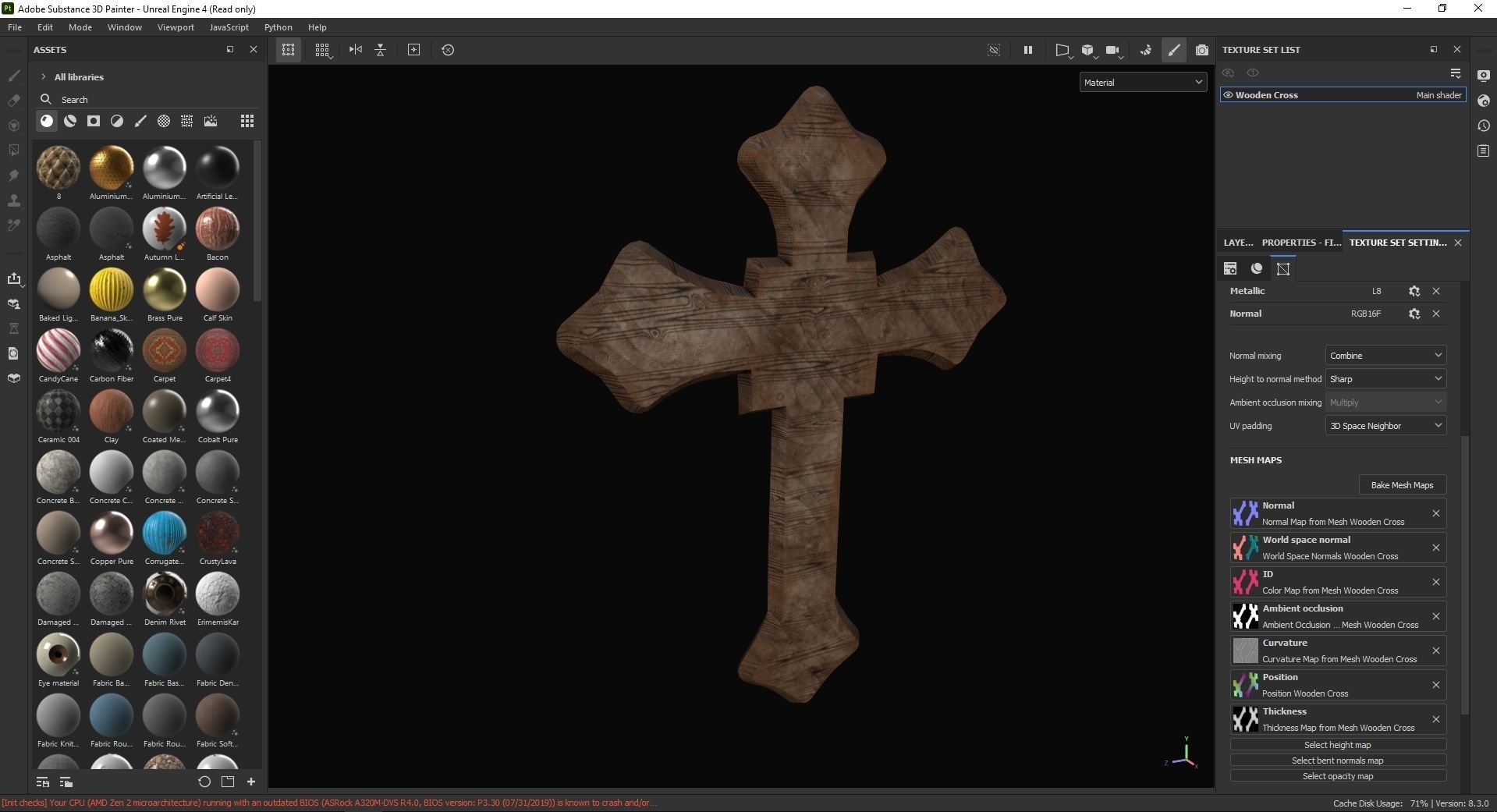This screenshot has width=1497, height=812.
Task: Select the Paint brush tool
Action: coord(14,76)
